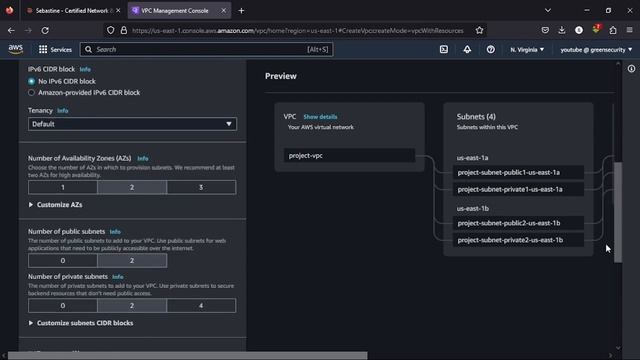Click the Subnets (4) heading
The height and width of the screenshot is (360, 640).
[x=476, y=117]
